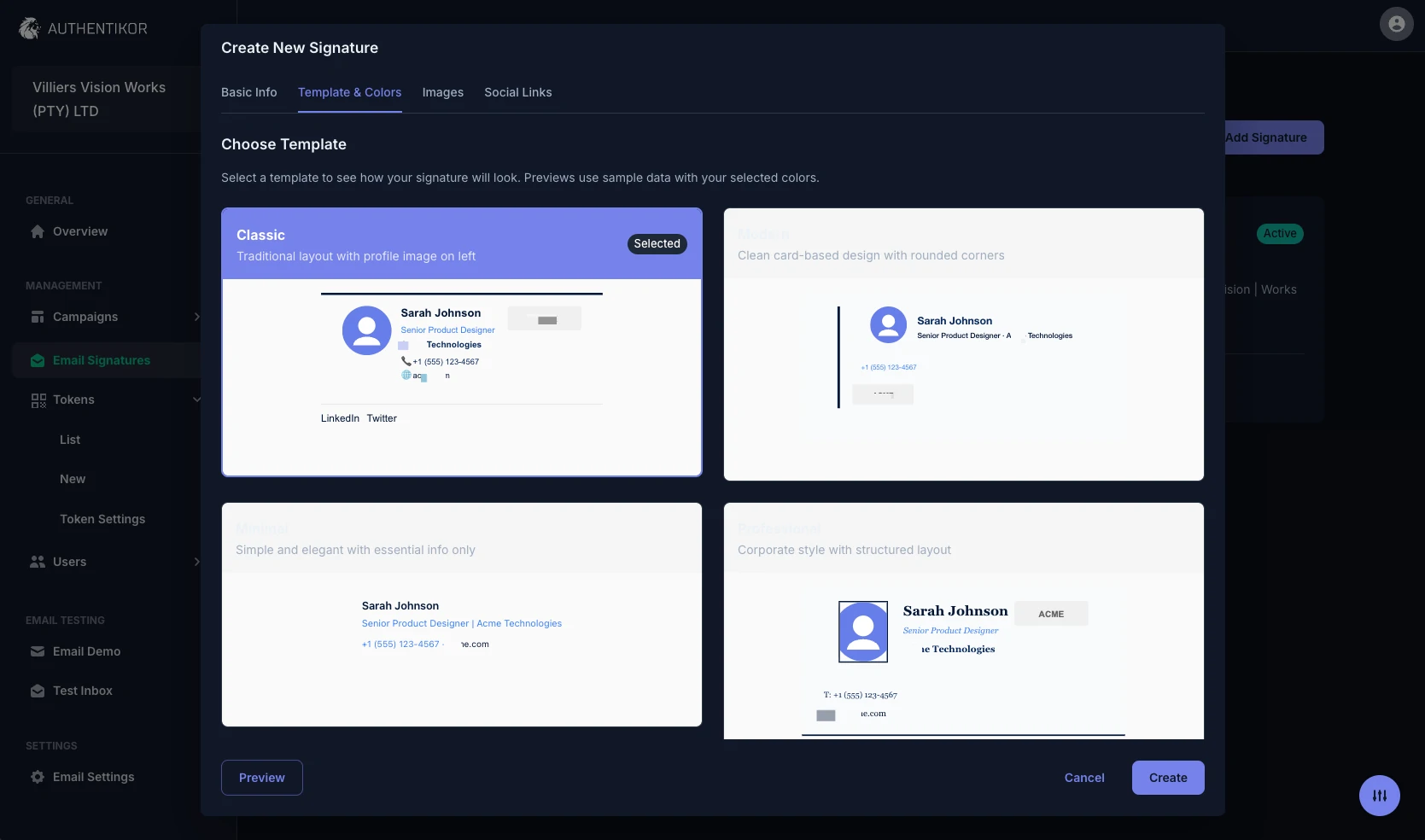The image size is (1425, 840).
Task: Open Token Settings in the sidebar
Action: (102, 518)
